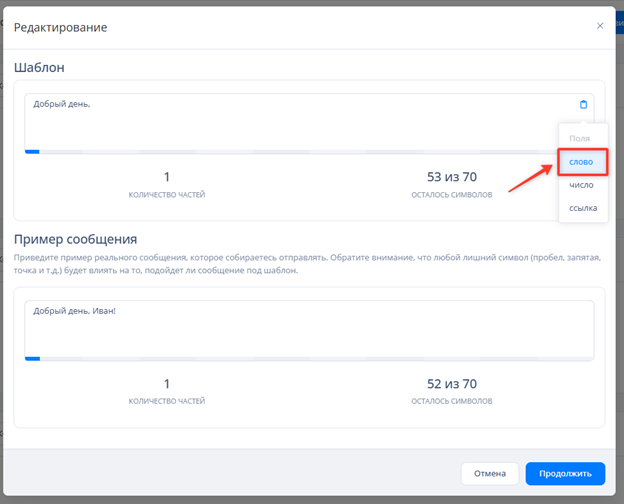Close the Редактирование dialog with the X

[600, 26]
